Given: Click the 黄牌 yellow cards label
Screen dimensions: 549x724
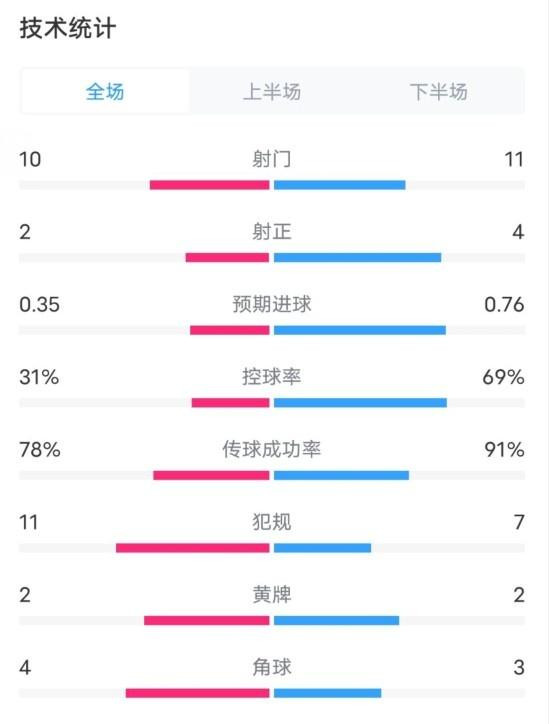Looking at the screenshot, I should point(272,595).
